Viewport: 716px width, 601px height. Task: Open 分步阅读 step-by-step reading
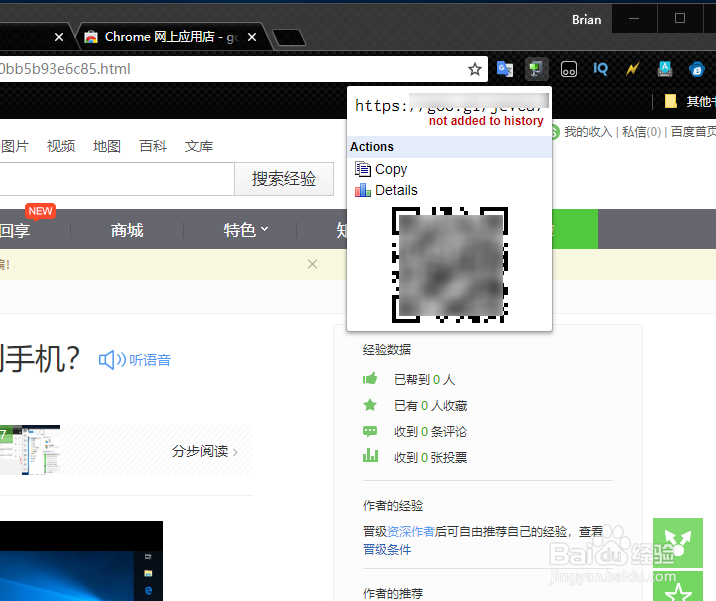(x=205, y=451)
